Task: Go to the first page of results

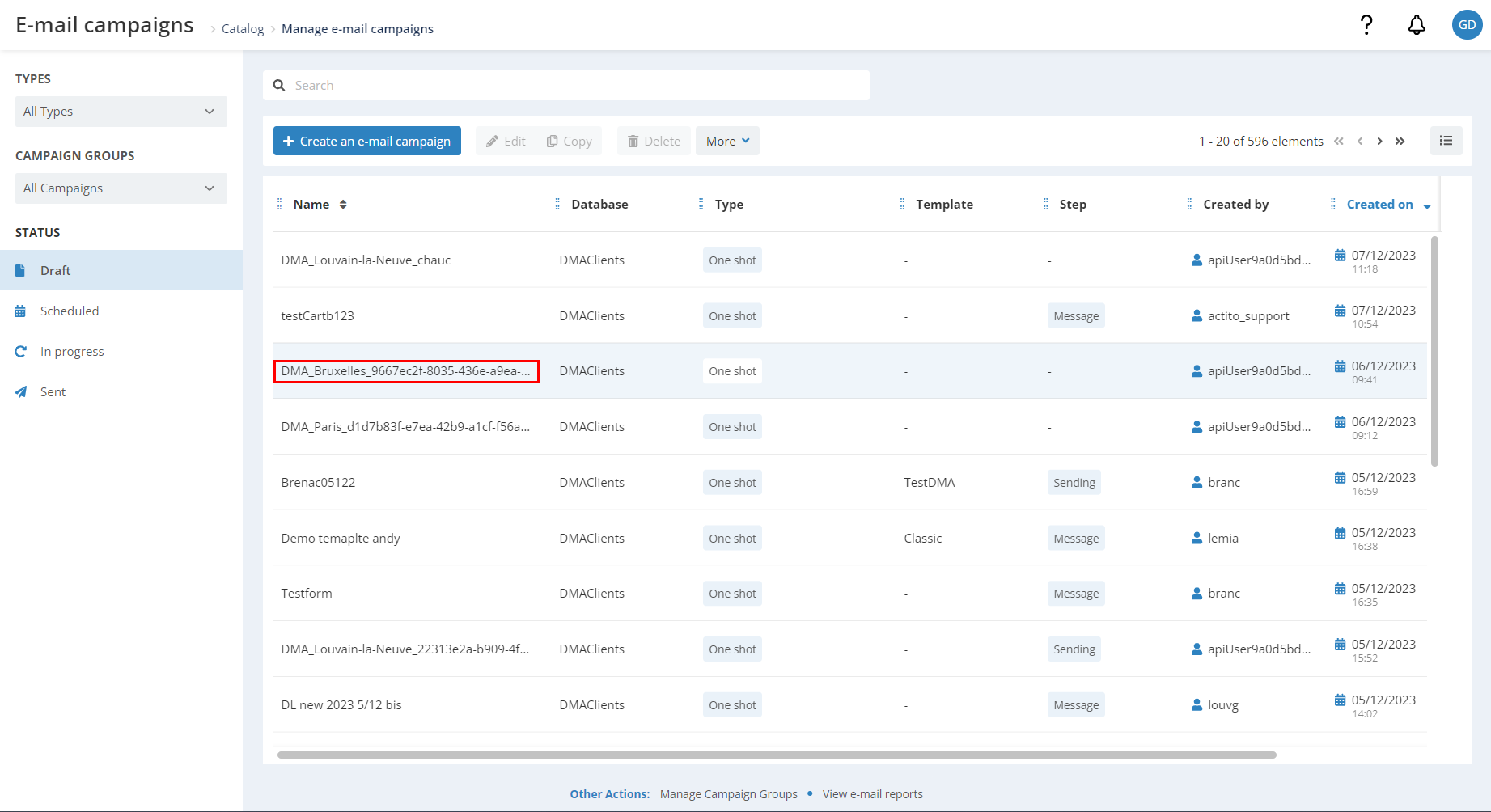Action: 1339,141
